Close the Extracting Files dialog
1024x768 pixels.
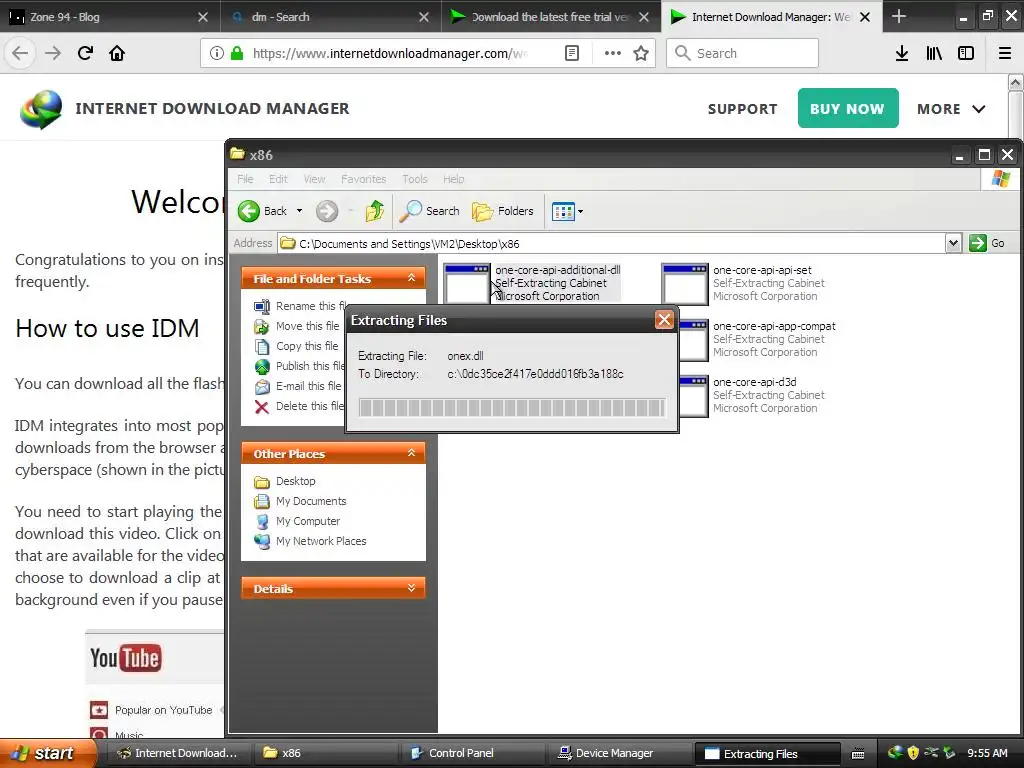[664, 319]
